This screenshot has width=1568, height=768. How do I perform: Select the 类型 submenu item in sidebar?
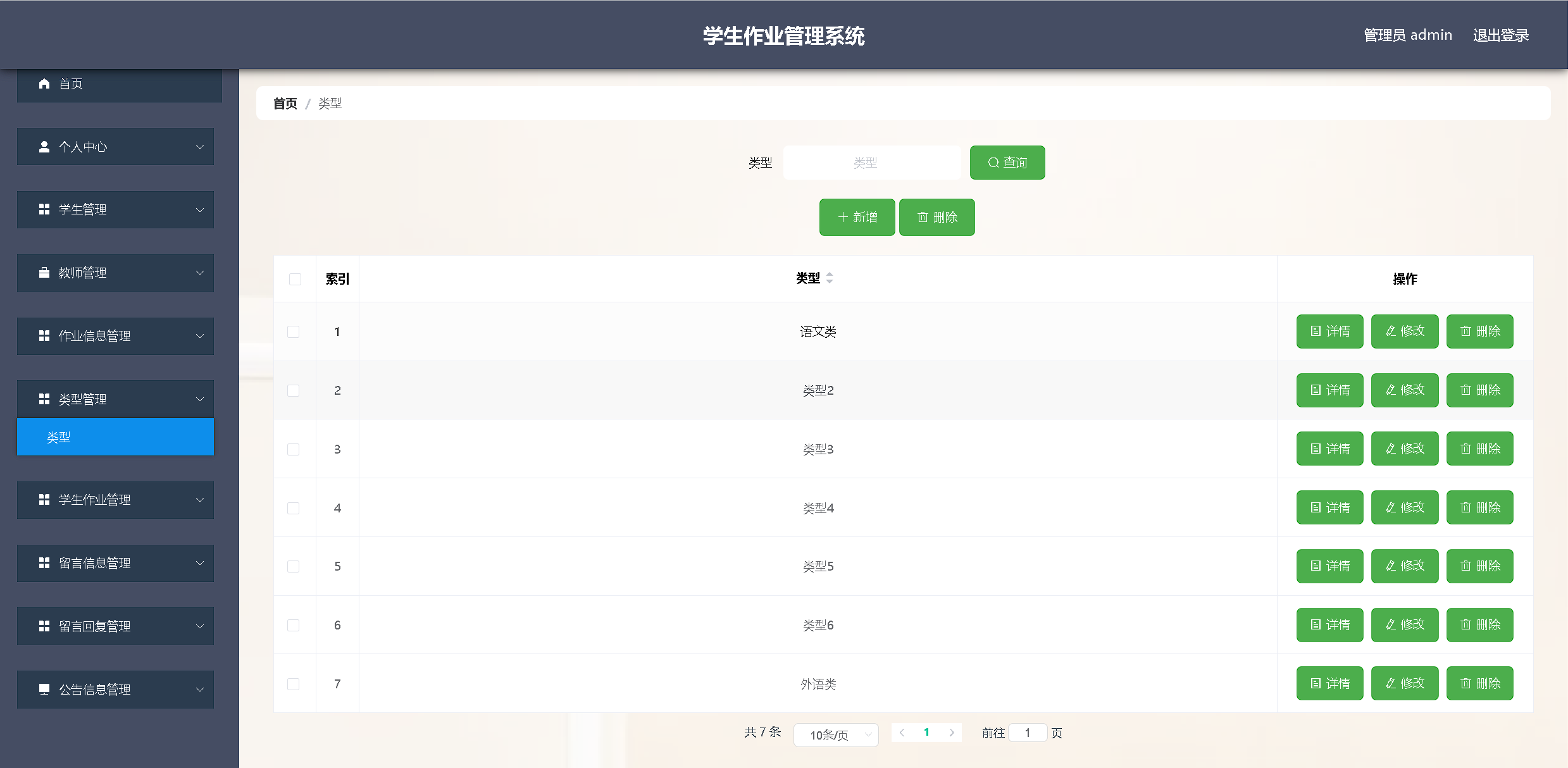(115, 437)
